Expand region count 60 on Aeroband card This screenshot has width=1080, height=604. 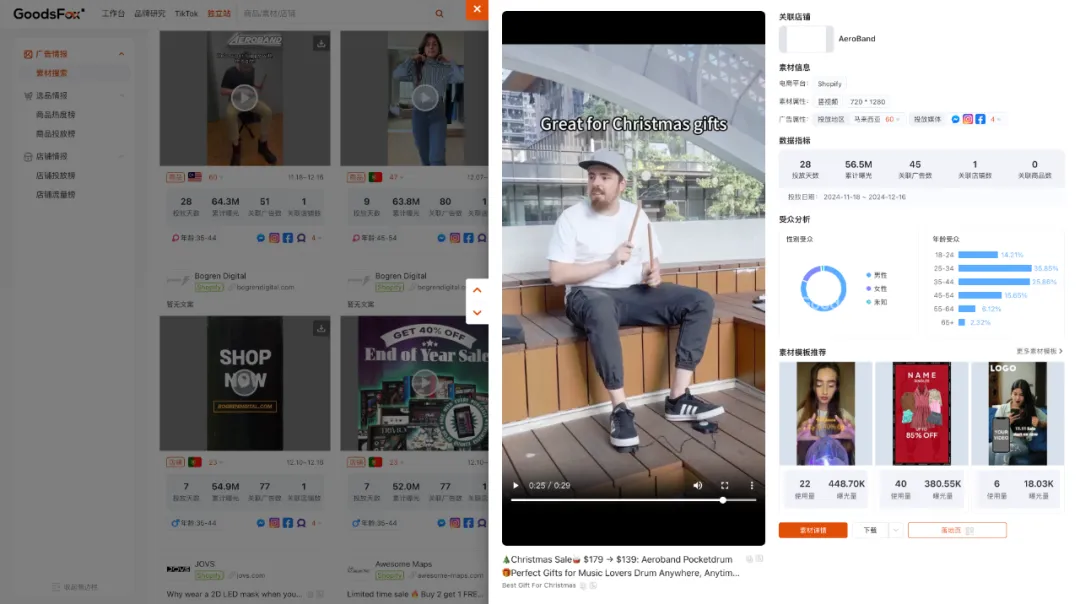pyautogui.click(x=215, y=177)
